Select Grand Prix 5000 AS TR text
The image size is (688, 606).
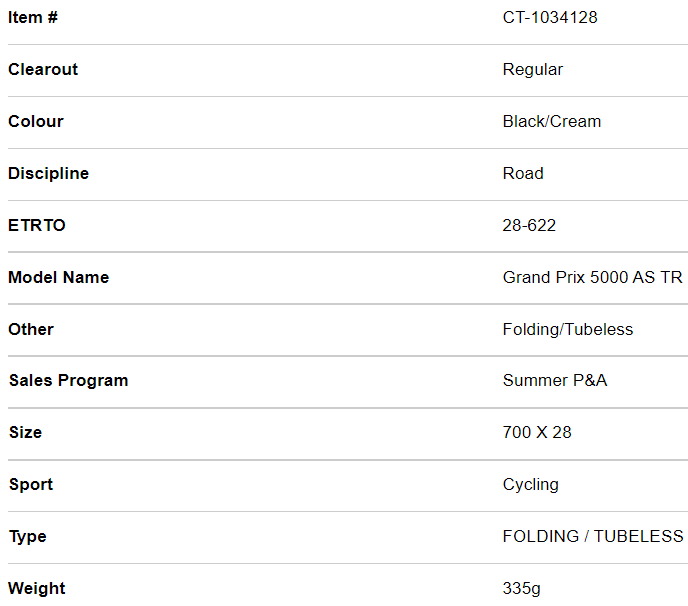point(593,277)
